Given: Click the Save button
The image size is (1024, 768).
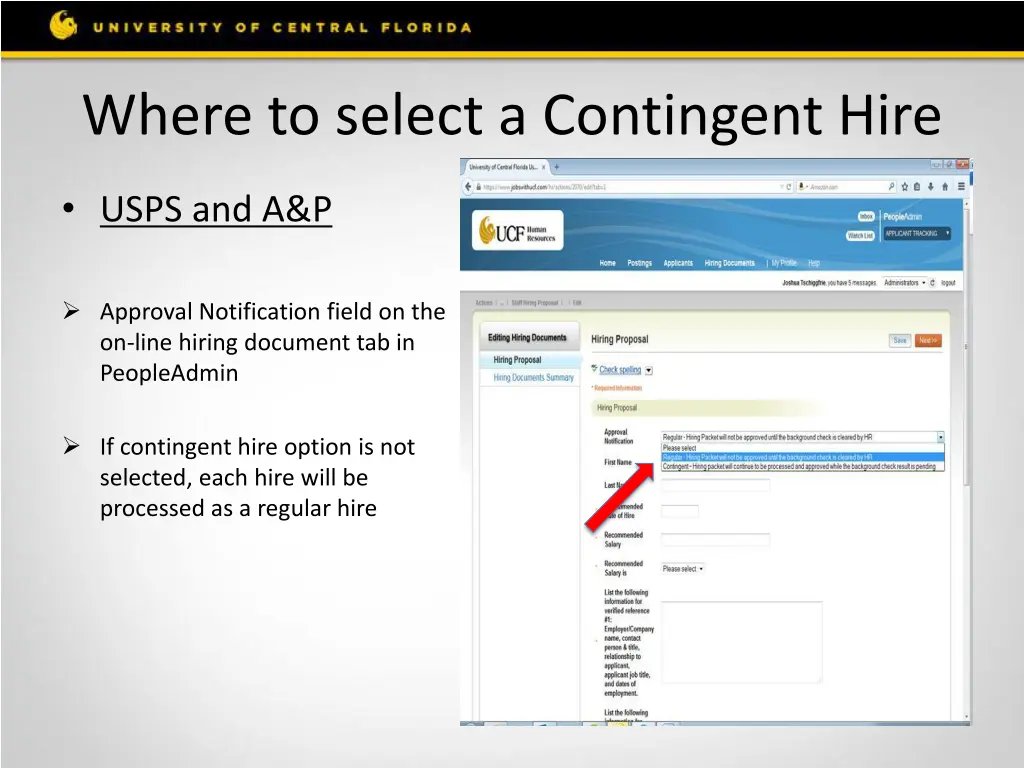Looking at the screenshot, I should 900,340.
